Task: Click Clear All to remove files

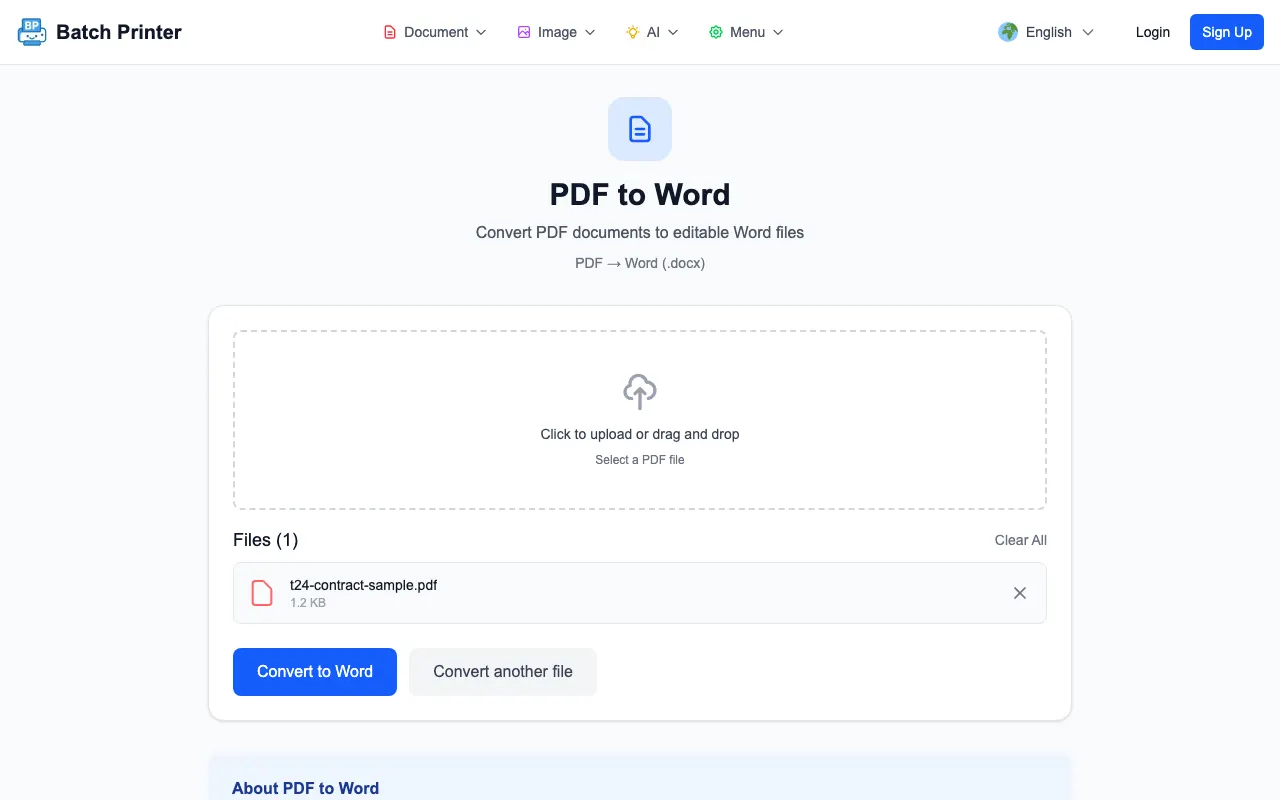Action: (1021, 540)
